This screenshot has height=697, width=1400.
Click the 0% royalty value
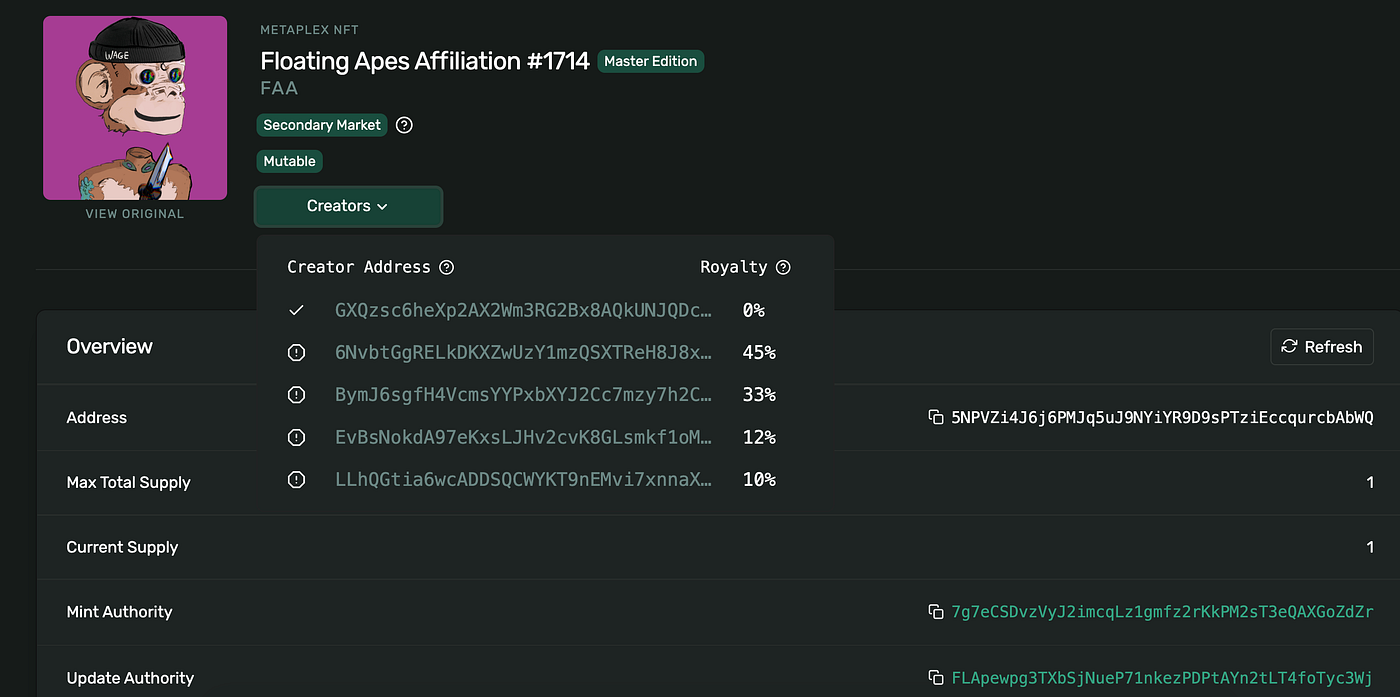pos(754,310)
